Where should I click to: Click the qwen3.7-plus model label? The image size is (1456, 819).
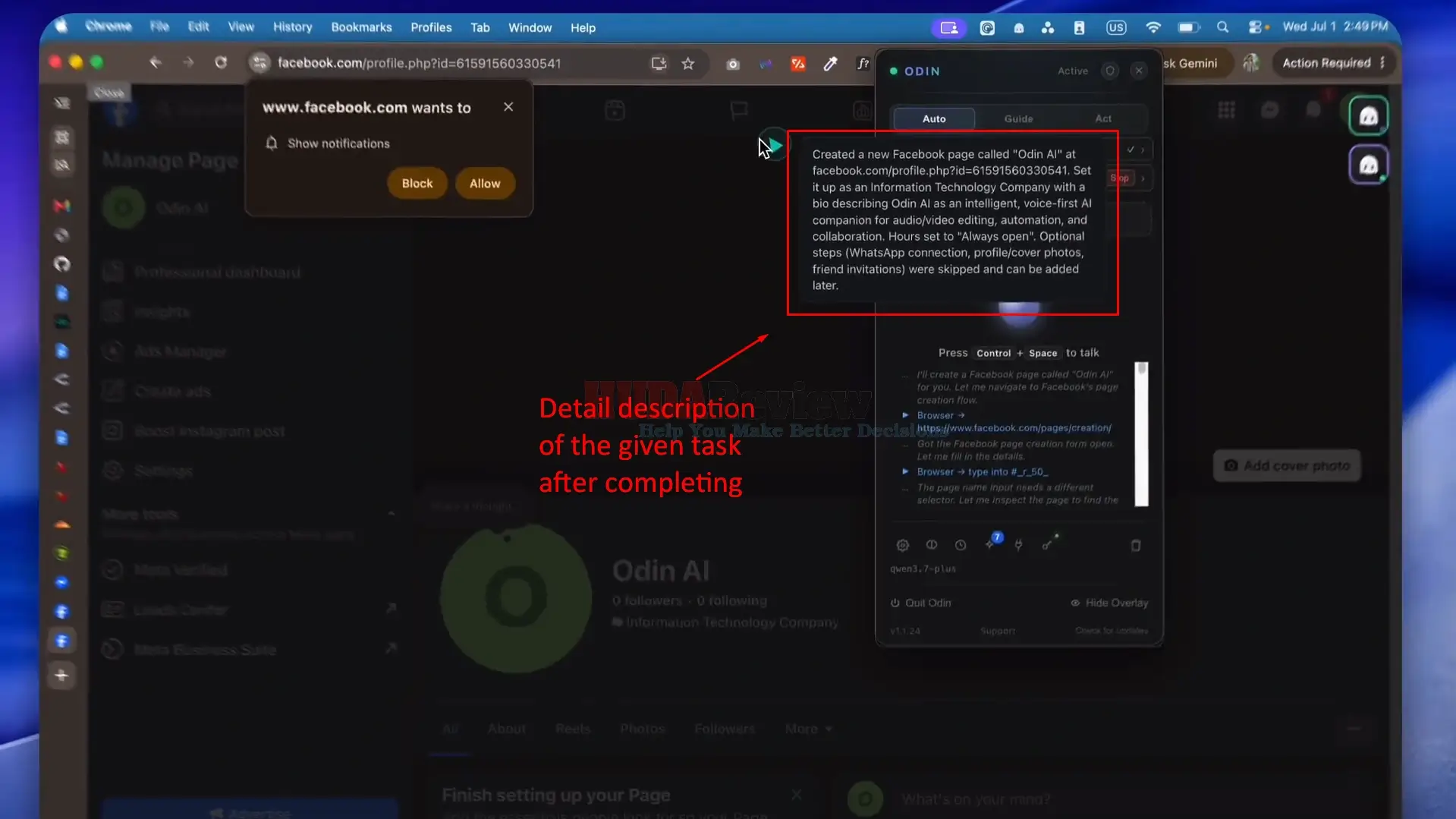pos(923,569)
